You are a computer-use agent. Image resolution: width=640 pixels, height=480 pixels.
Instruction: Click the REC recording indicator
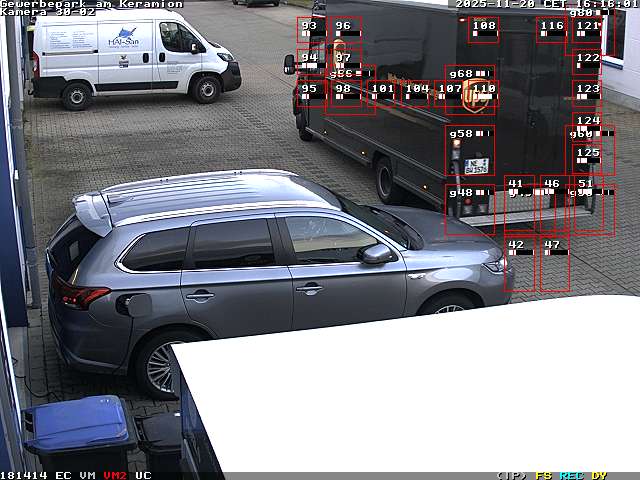[571, 475]
